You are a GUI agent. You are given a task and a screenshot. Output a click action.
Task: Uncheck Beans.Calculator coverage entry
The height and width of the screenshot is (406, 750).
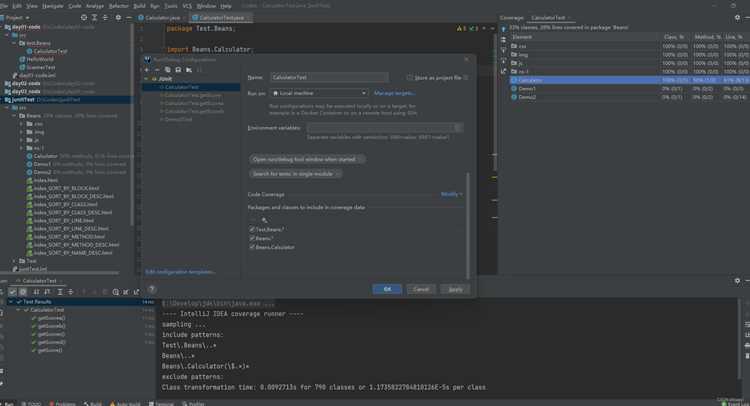252,247
